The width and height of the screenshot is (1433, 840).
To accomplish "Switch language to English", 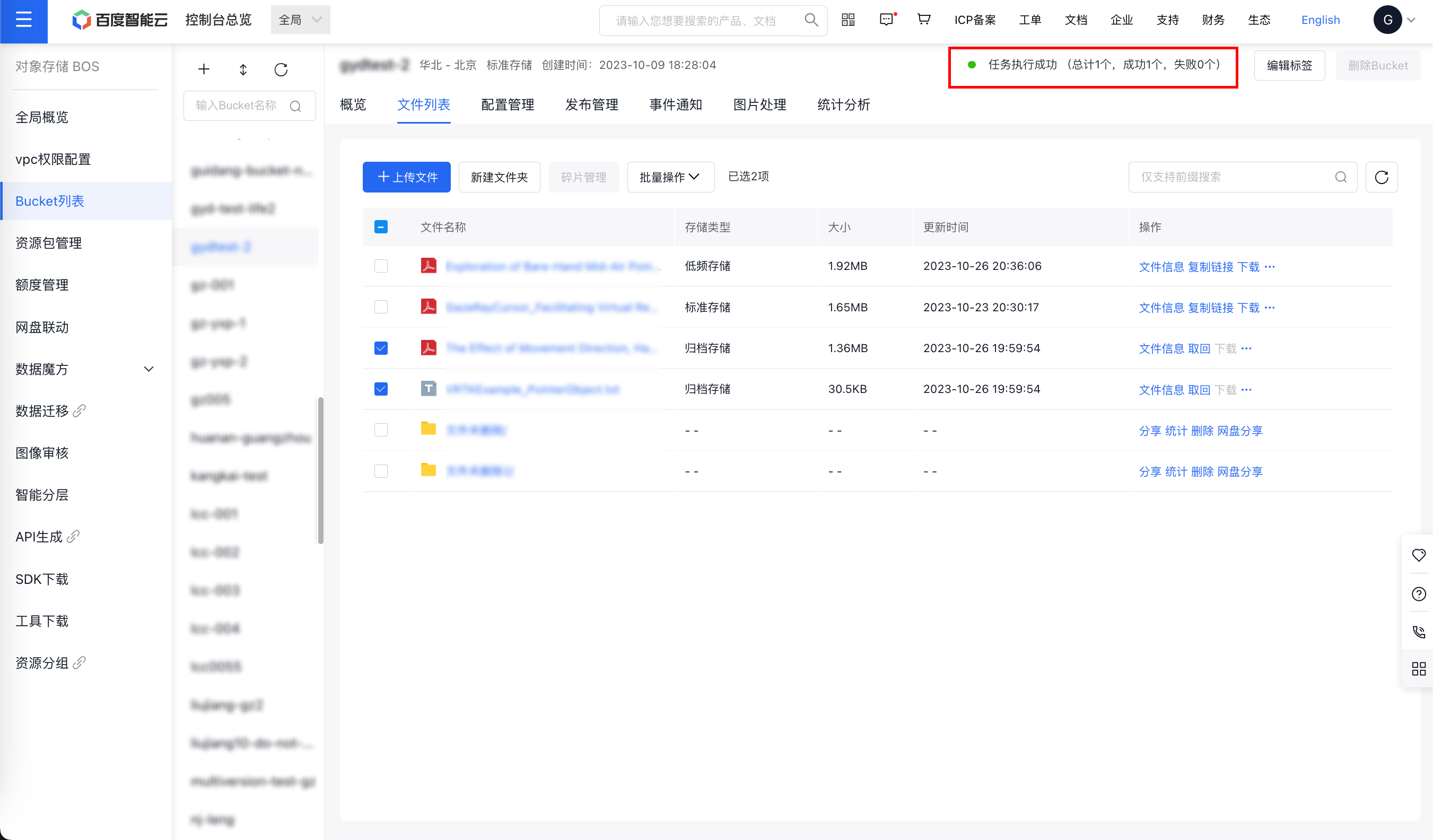I will [1321, 20].
